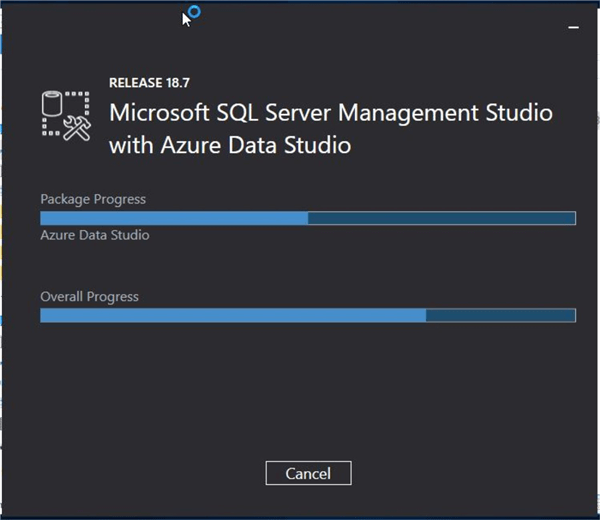
Task: Click the crossed wrench and screwdriver icon
Action: click(x=76, y=125)
